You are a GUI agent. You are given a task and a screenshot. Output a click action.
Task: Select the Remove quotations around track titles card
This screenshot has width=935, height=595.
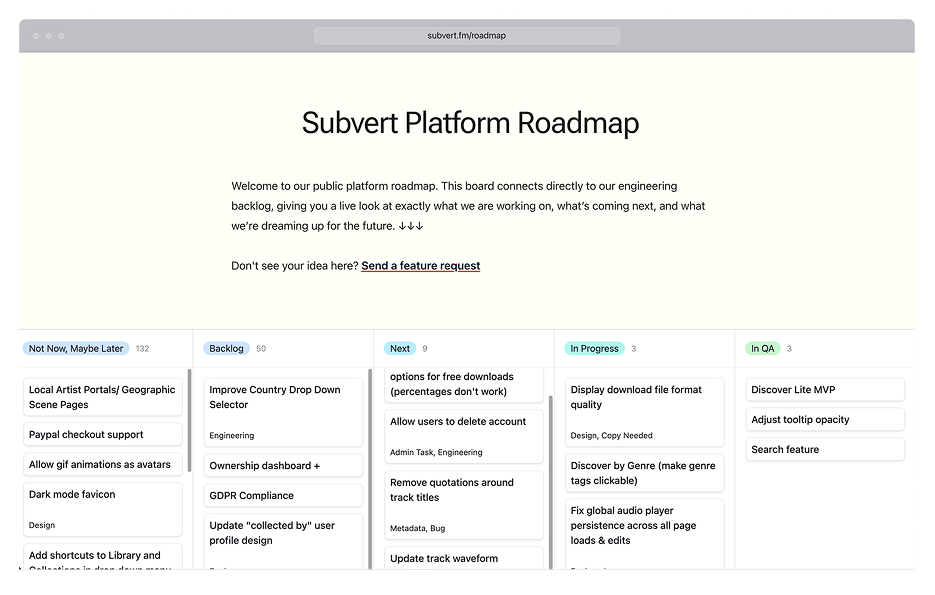click(x=464, y=503)
